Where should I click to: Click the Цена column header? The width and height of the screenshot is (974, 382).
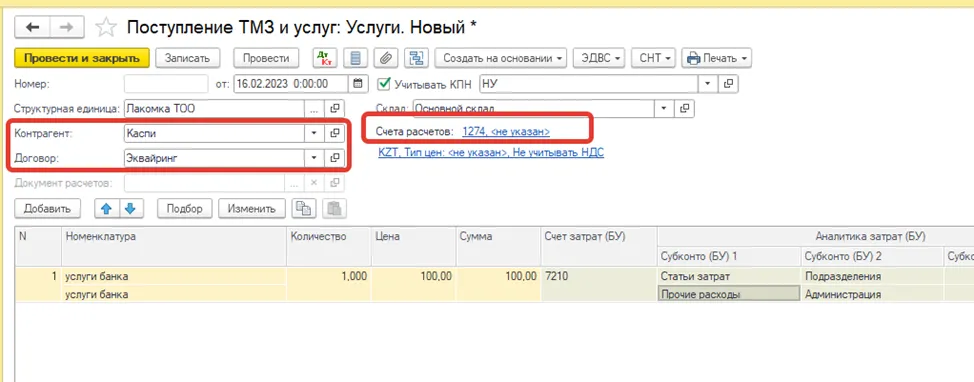pos(413,246)
